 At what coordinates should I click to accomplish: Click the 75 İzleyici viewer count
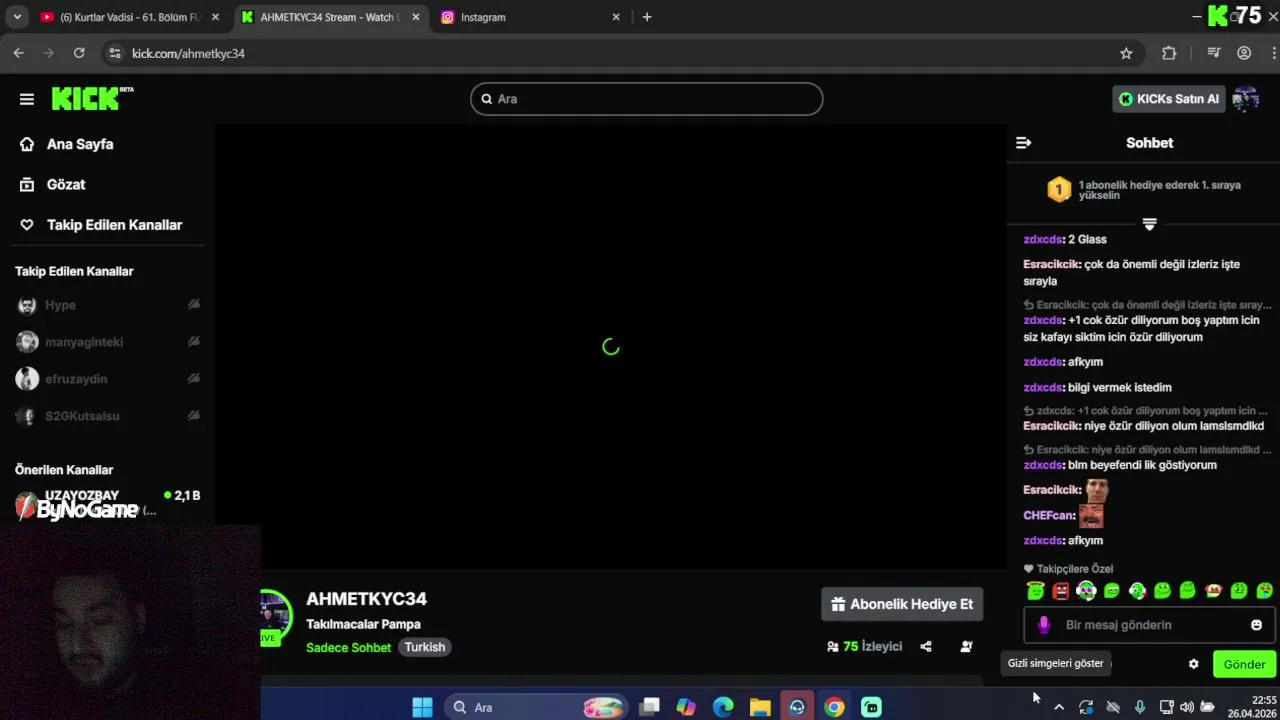(864, 647)
